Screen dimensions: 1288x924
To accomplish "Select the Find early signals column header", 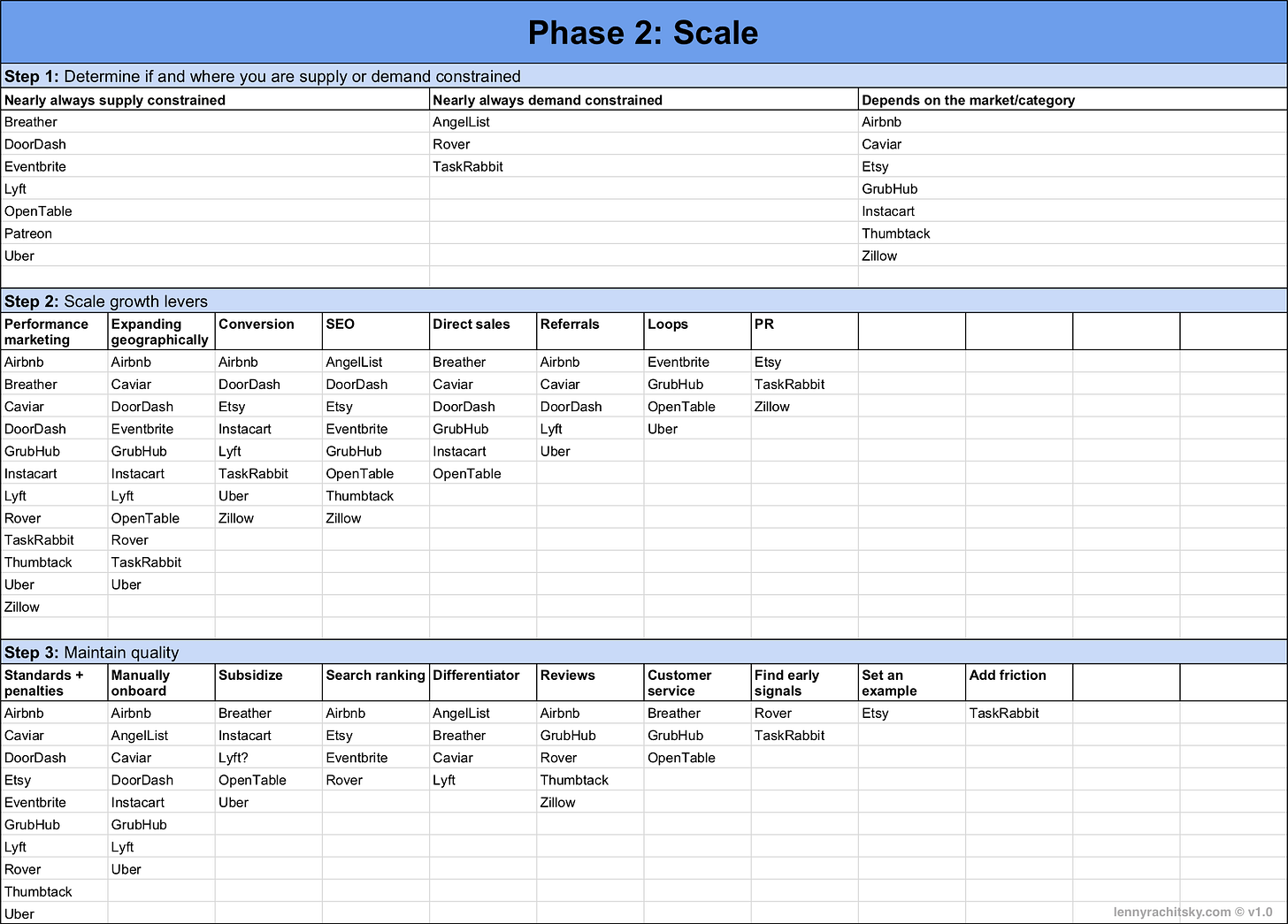I will coord(804,683).
